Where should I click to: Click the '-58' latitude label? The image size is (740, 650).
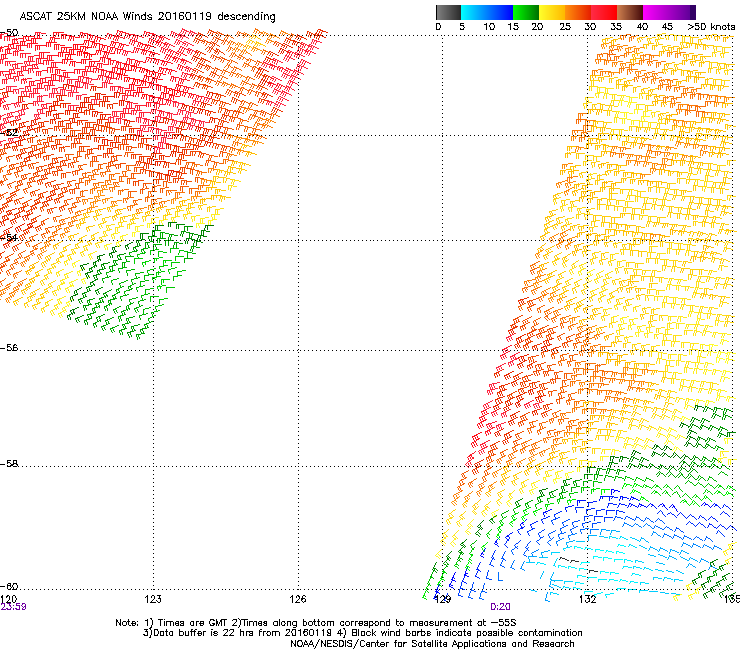[9, 464]
